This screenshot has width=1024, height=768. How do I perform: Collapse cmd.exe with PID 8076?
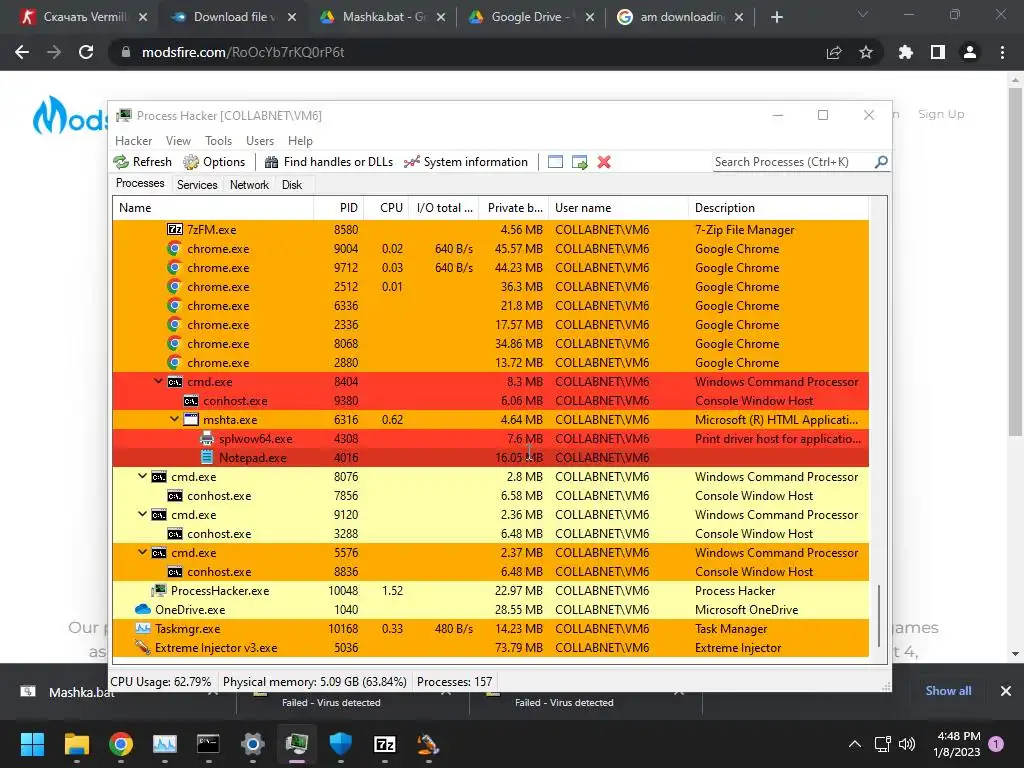[142, 477]
